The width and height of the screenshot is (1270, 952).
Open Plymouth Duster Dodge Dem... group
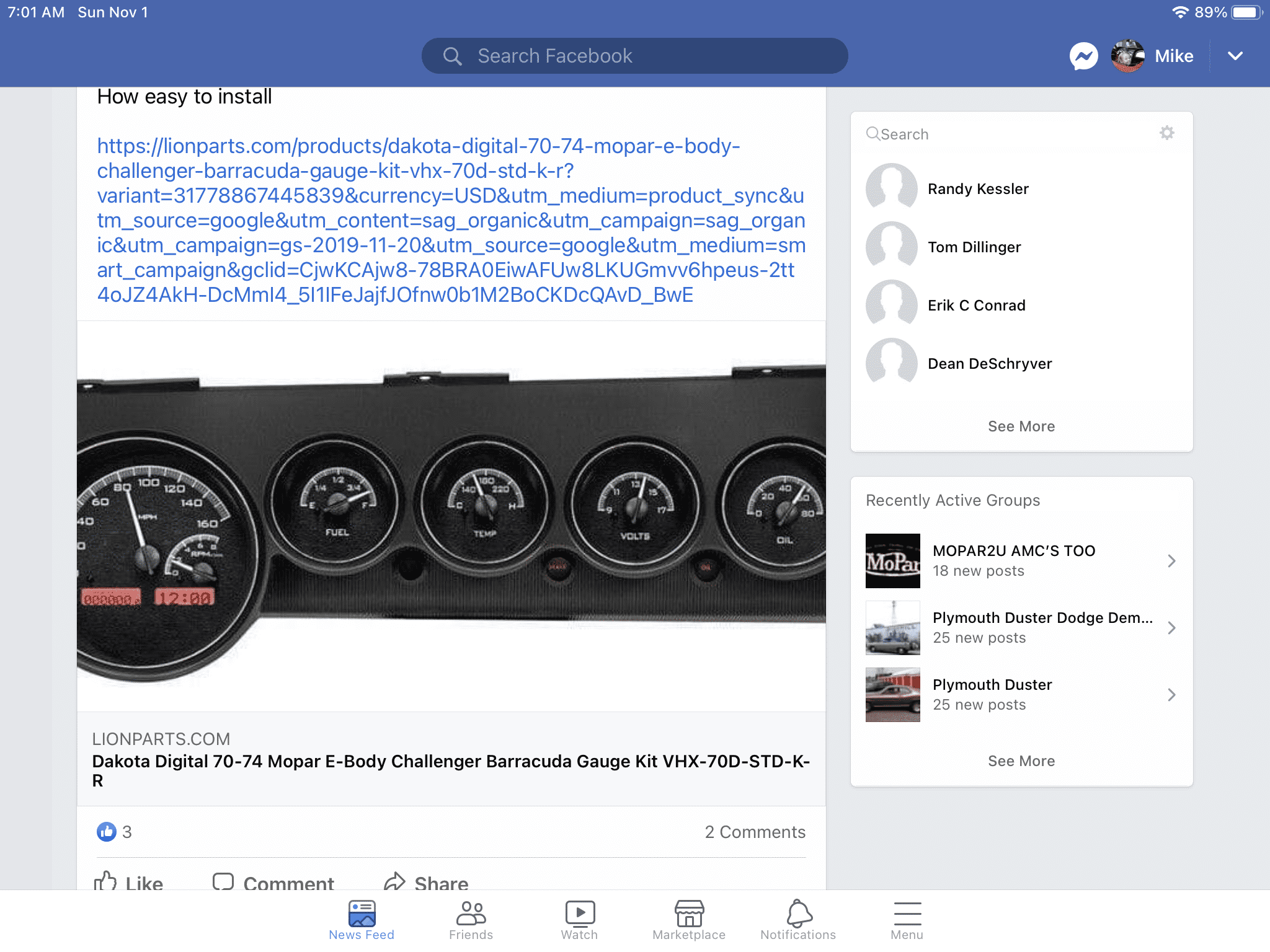[1042, 617]
